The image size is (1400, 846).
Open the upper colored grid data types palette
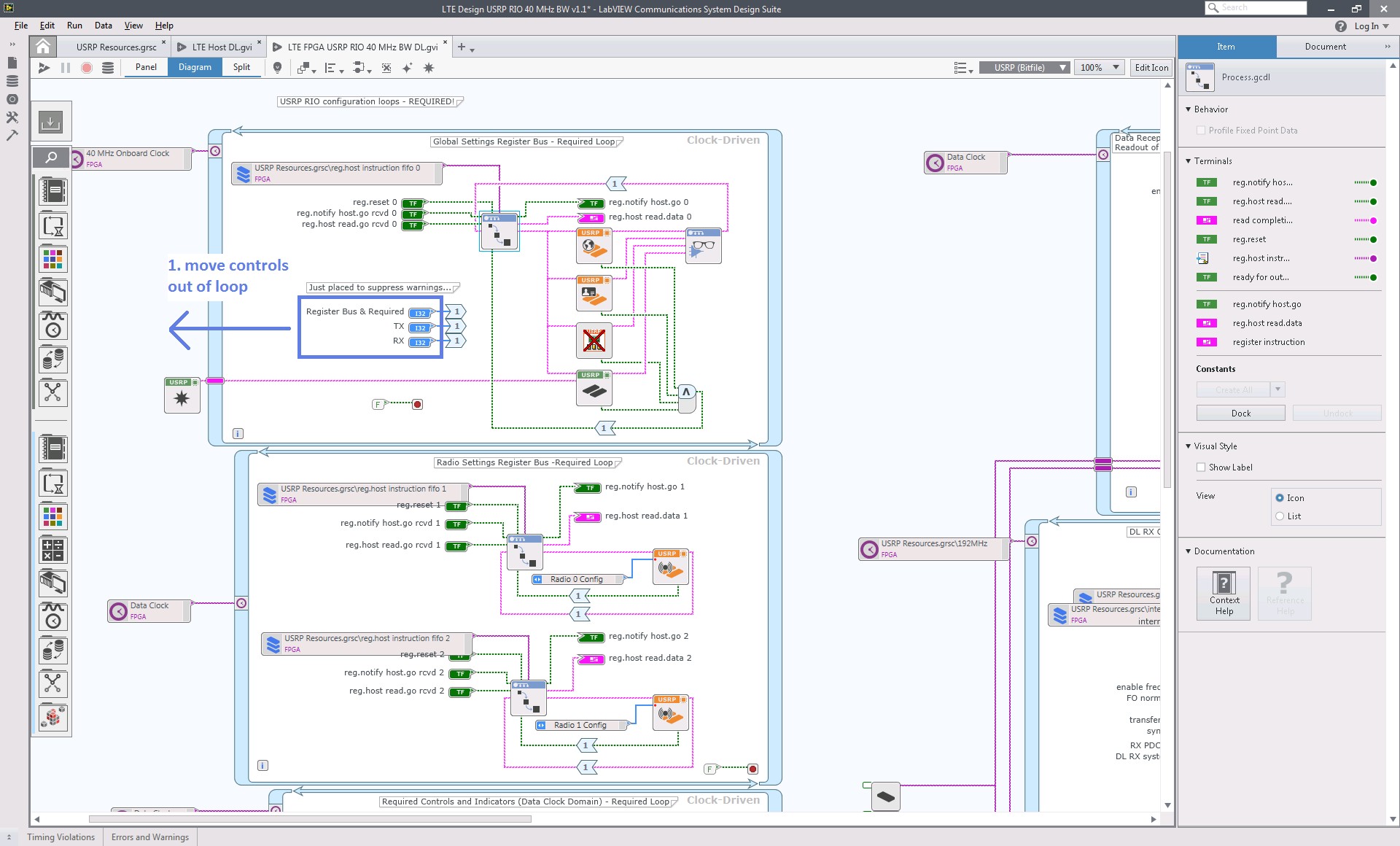pos(53,259)
